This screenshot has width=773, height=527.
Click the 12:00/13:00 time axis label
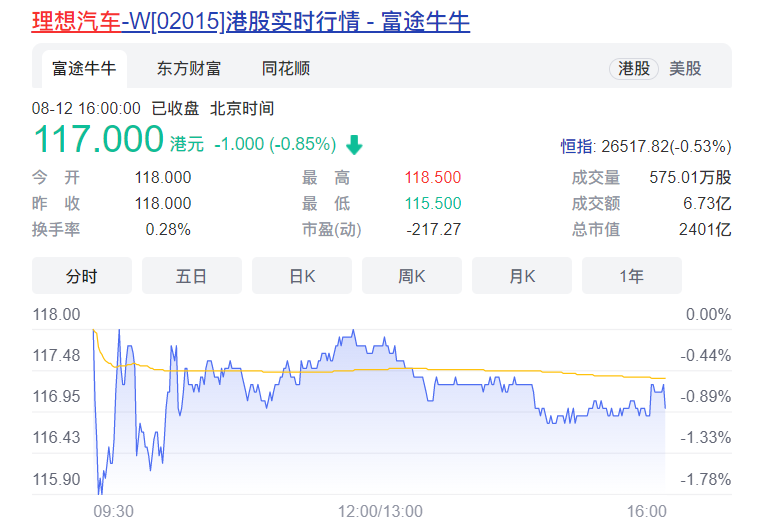pos(380,511)
